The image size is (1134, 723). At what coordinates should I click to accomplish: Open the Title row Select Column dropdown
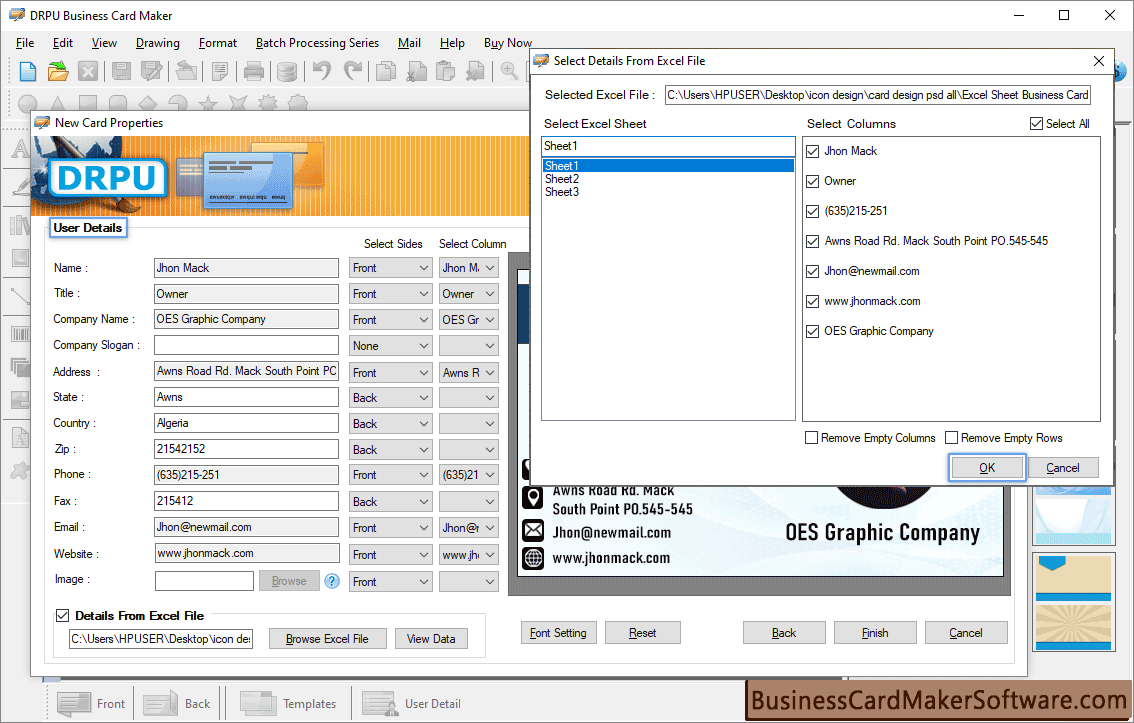click(x=469, y=294)
